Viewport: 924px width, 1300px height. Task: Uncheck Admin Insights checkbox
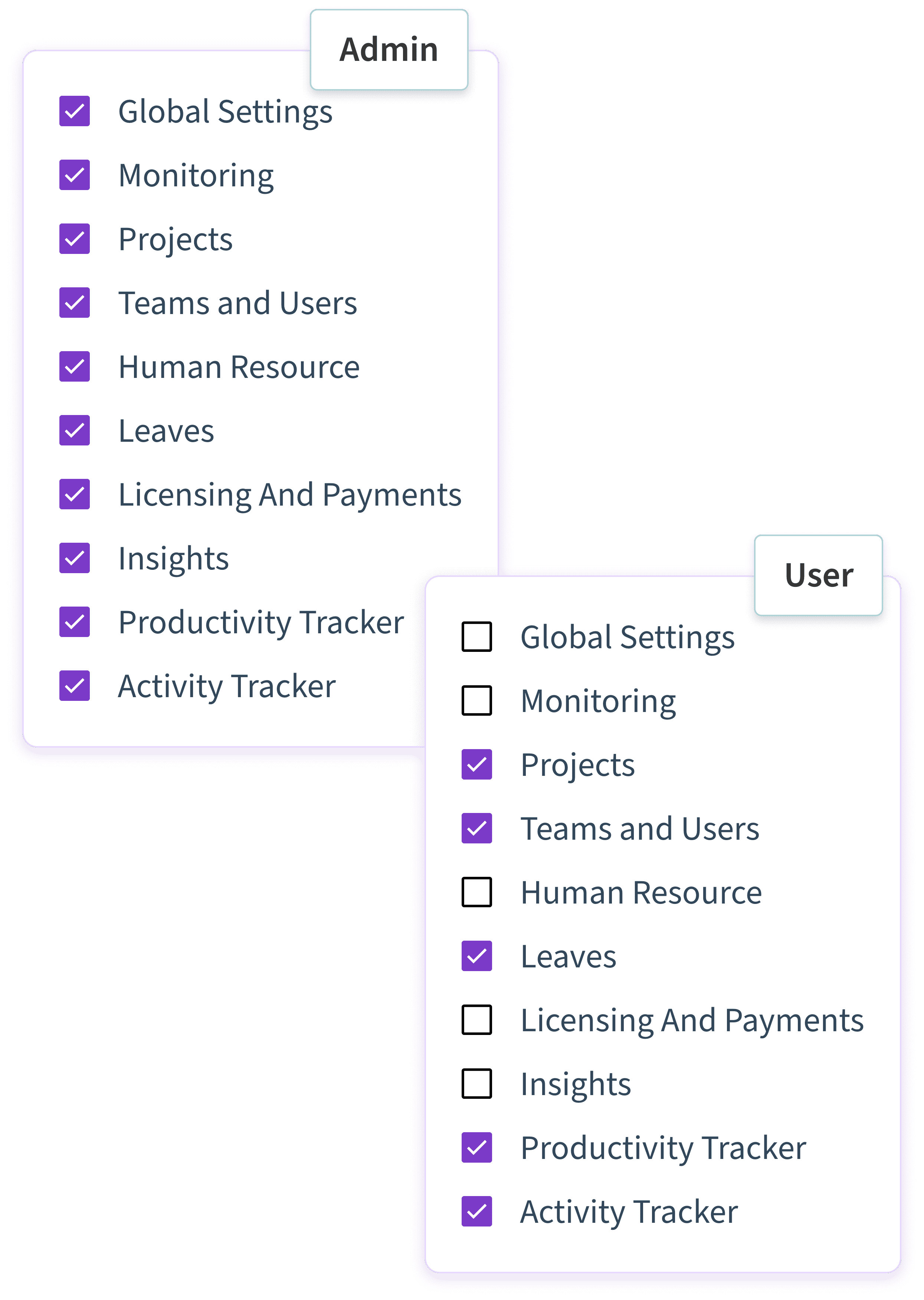point(75,558)
